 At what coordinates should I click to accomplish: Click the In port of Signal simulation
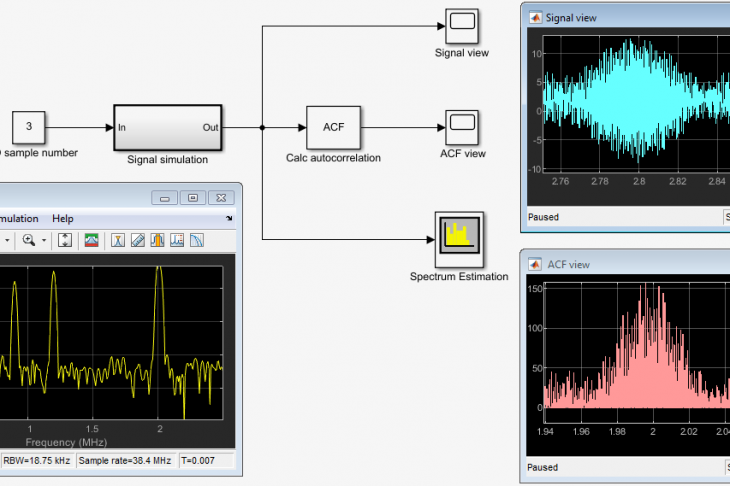click(x=122, y=128)
